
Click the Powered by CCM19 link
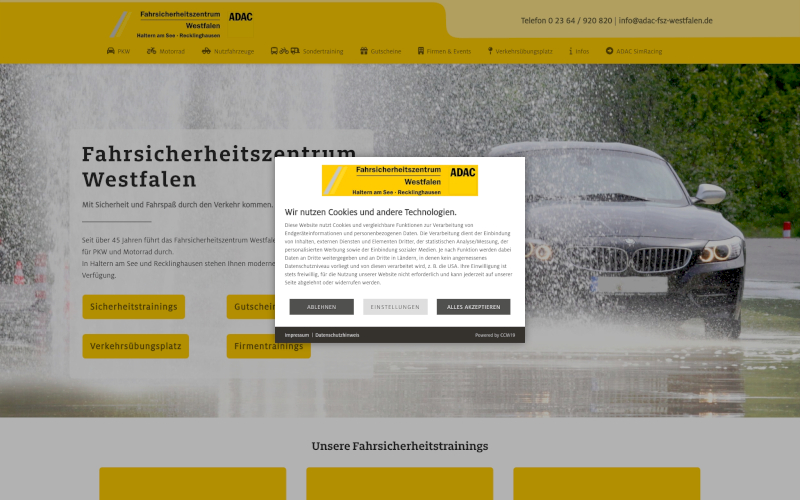[x=494, y=335]
